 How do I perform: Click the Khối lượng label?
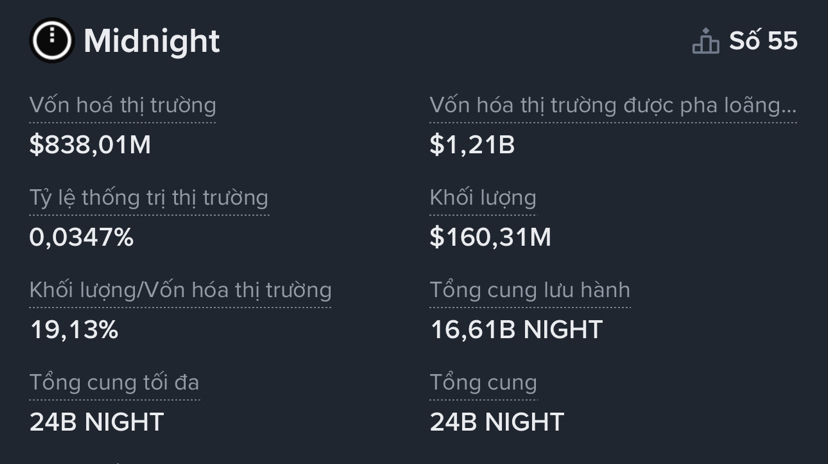pyautogui.click(x=483, y=198)
